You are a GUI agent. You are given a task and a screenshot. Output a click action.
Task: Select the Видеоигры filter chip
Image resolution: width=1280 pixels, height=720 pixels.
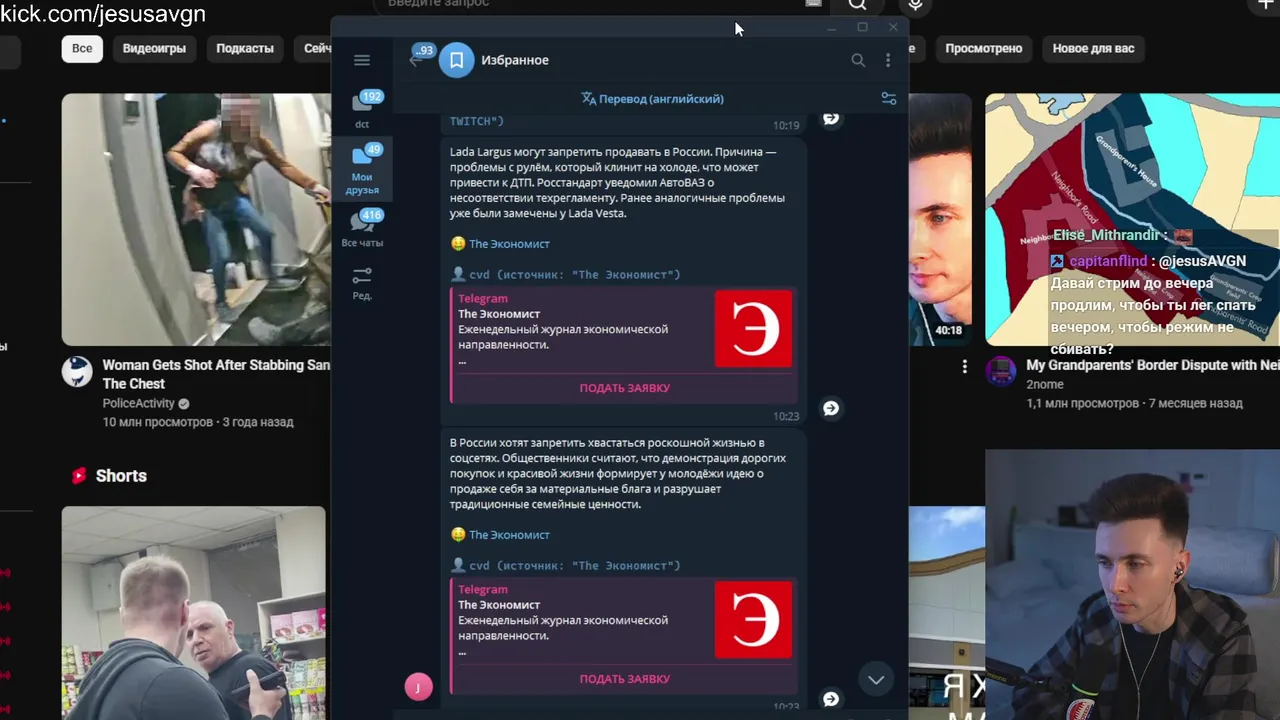click(154, 48)
